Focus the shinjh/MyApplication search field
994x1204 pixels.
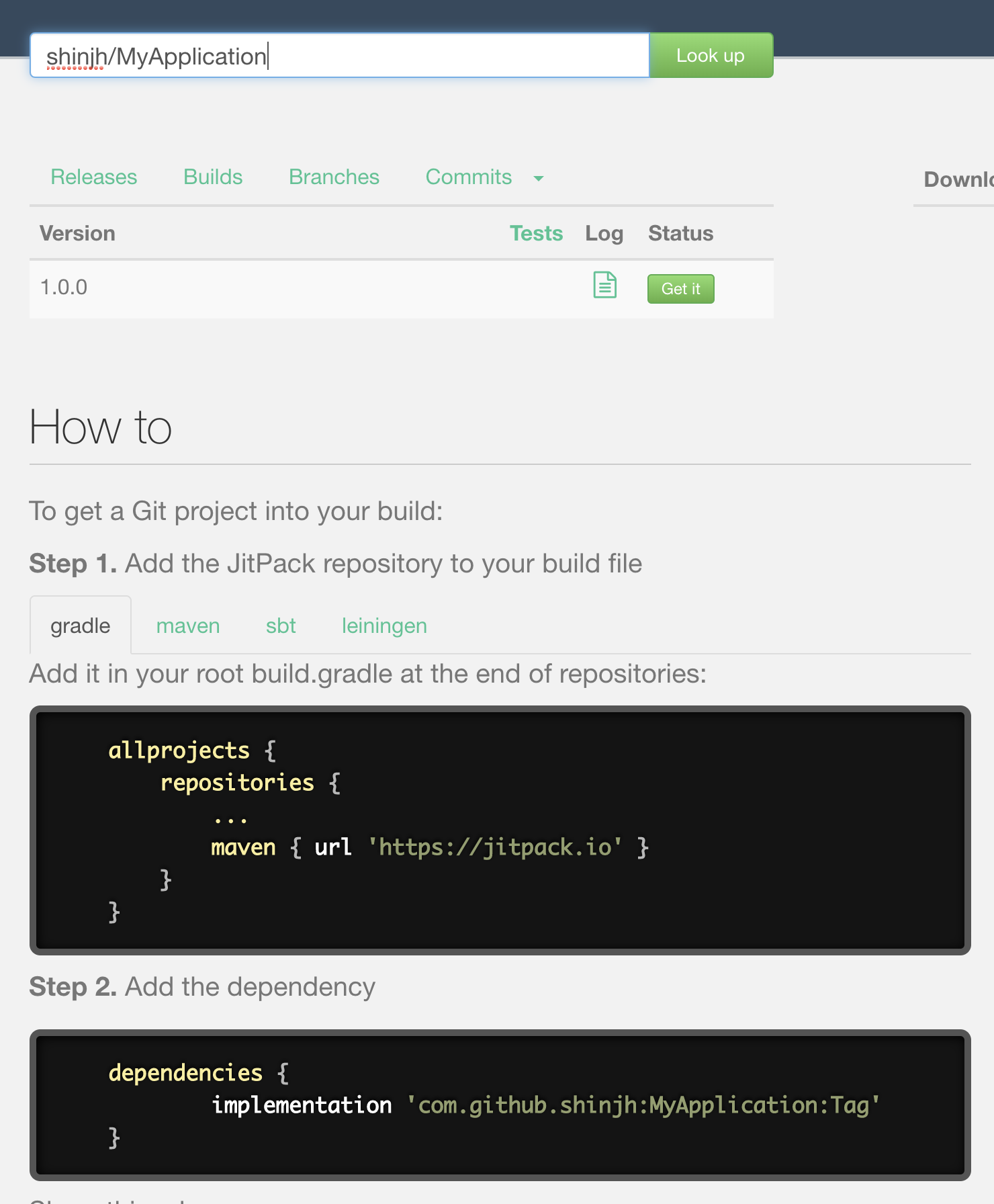pos(340,55)
